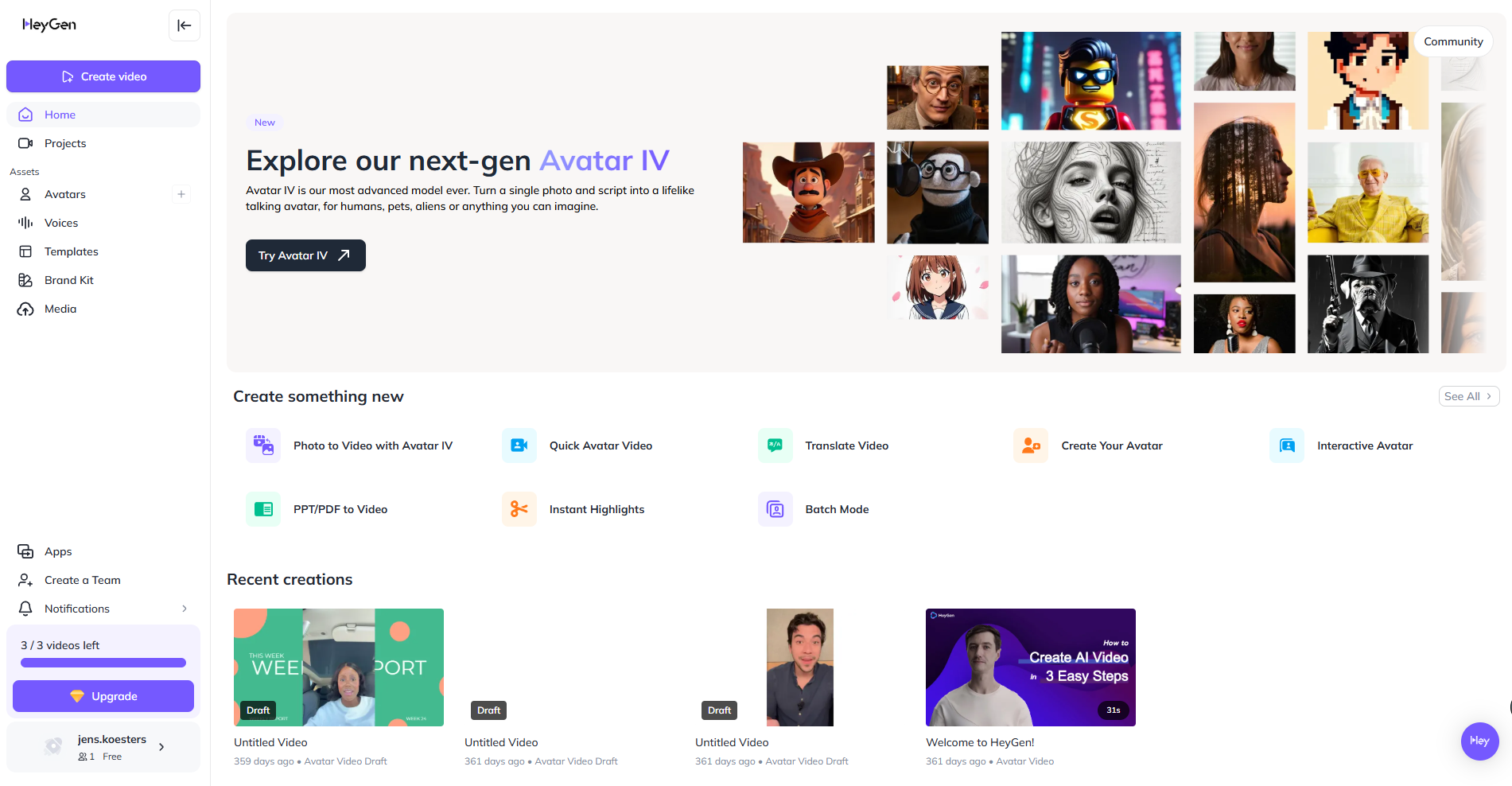Select the Quick Avatar Video camera icon
This screenshot has height=786, width=1512.
(519, 446)
